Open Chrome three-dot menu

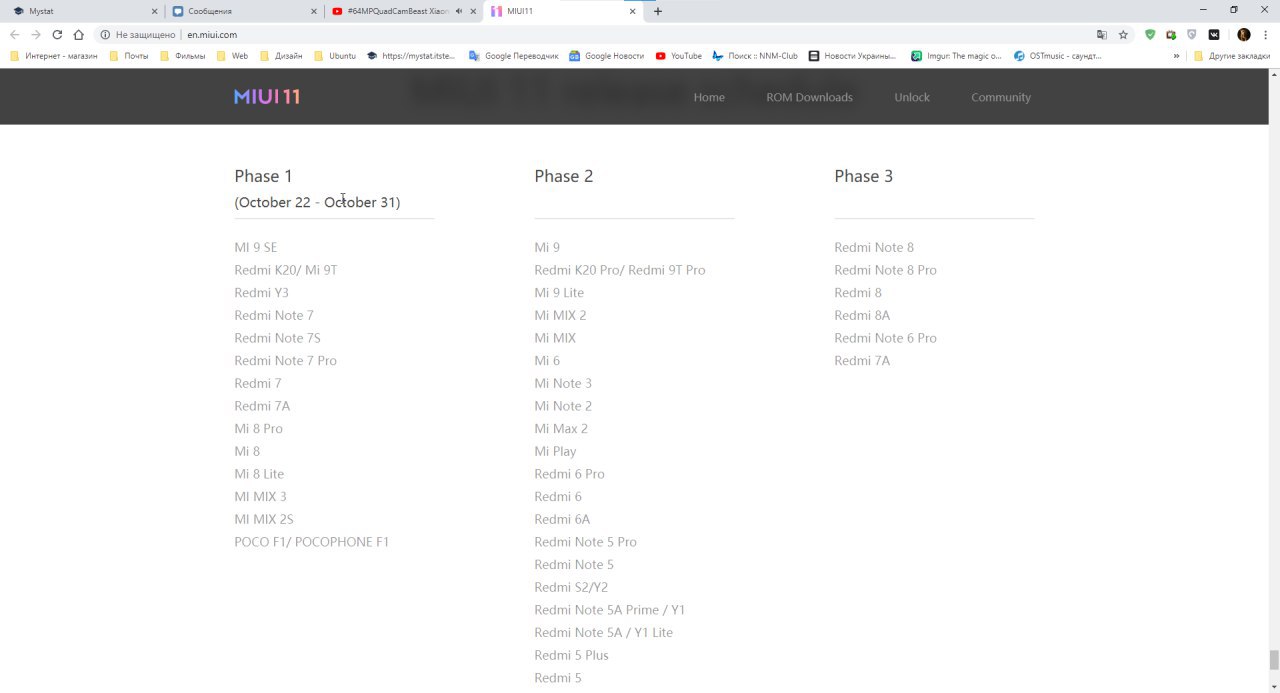pos(1266,34)
